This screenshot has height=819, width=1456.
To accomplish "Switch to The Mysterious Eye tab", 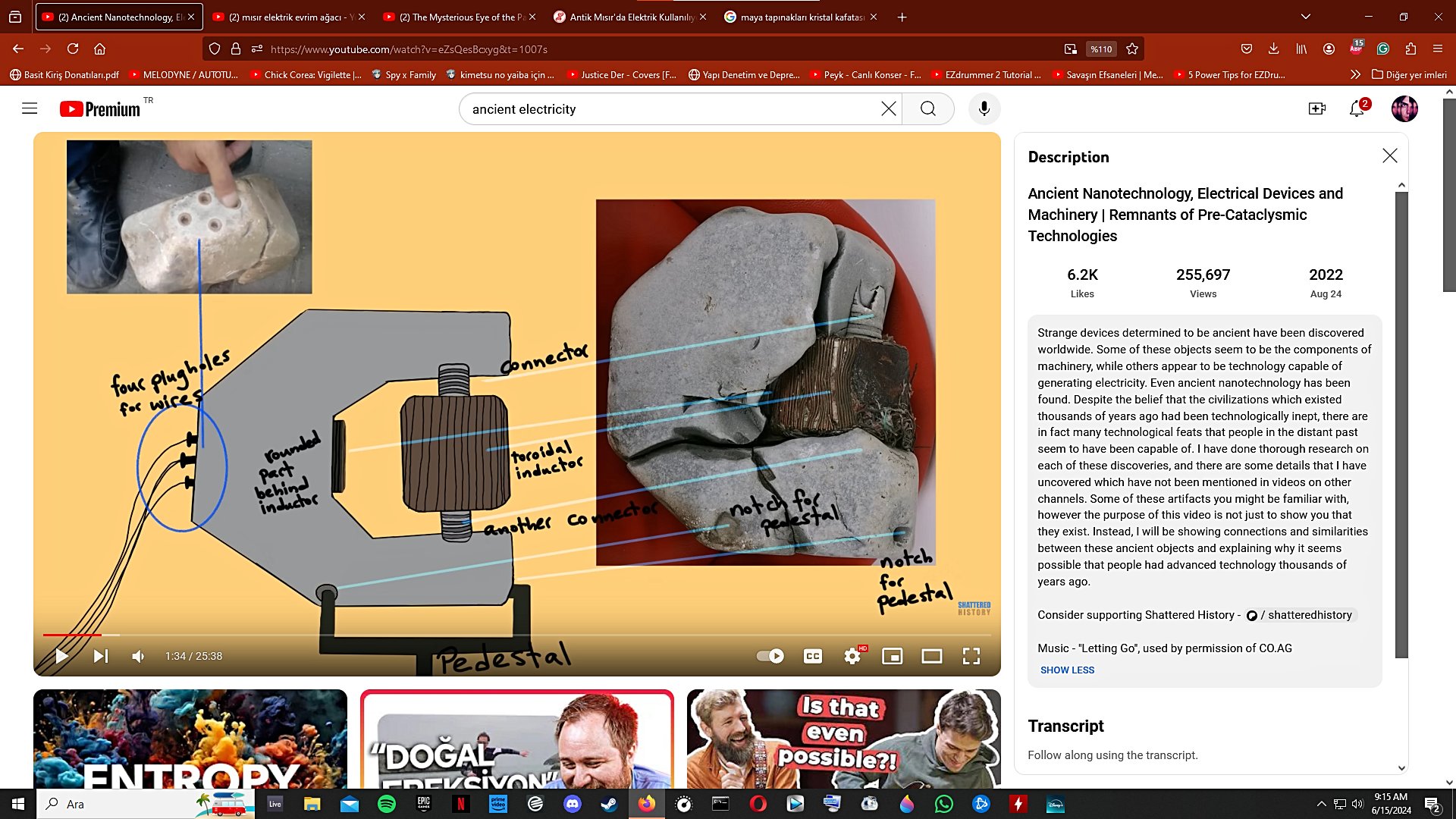I will coord(460,17).
